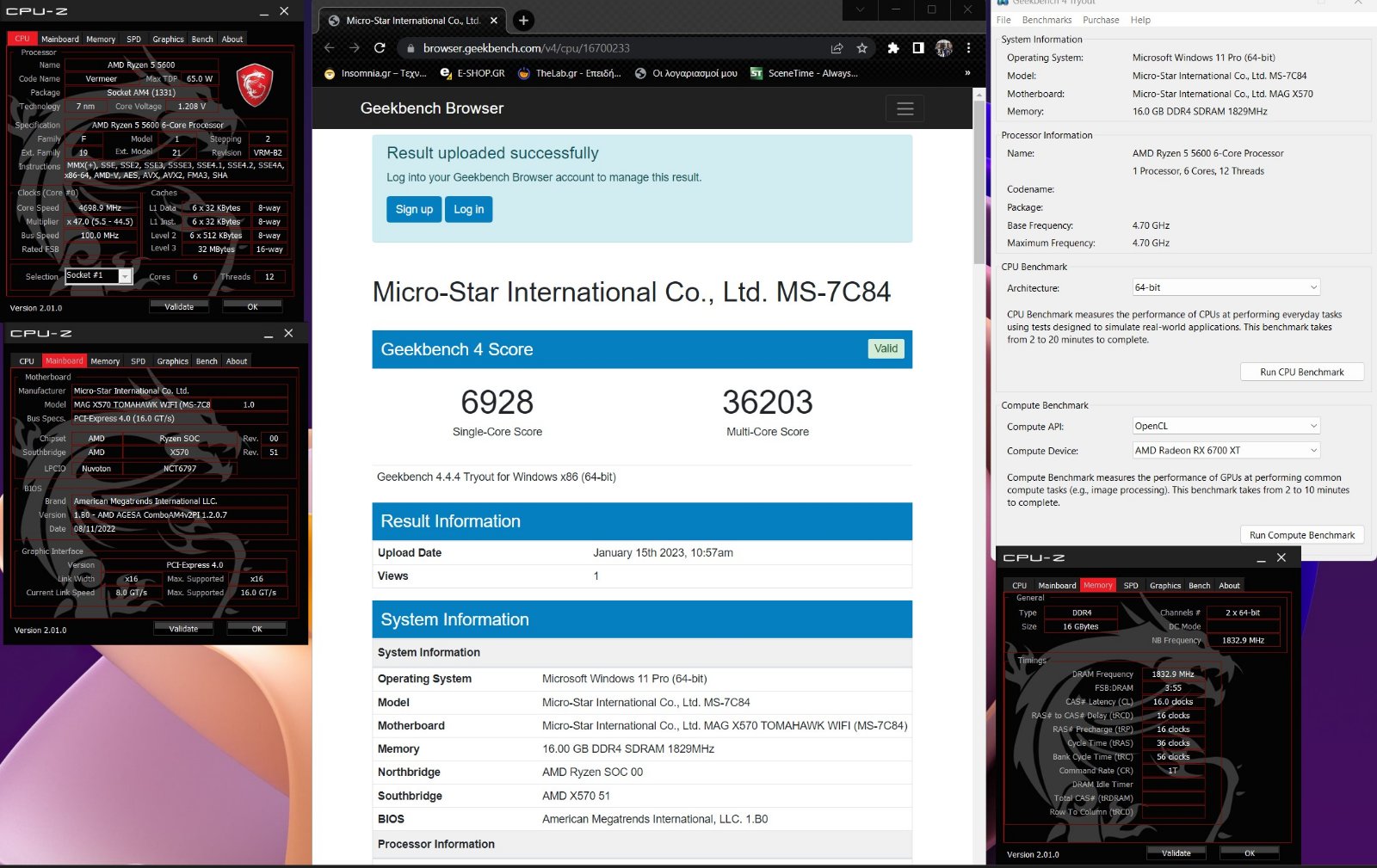1377x868 pixels.
Task: Go back in Chrome browser
Action: [329, 48]
